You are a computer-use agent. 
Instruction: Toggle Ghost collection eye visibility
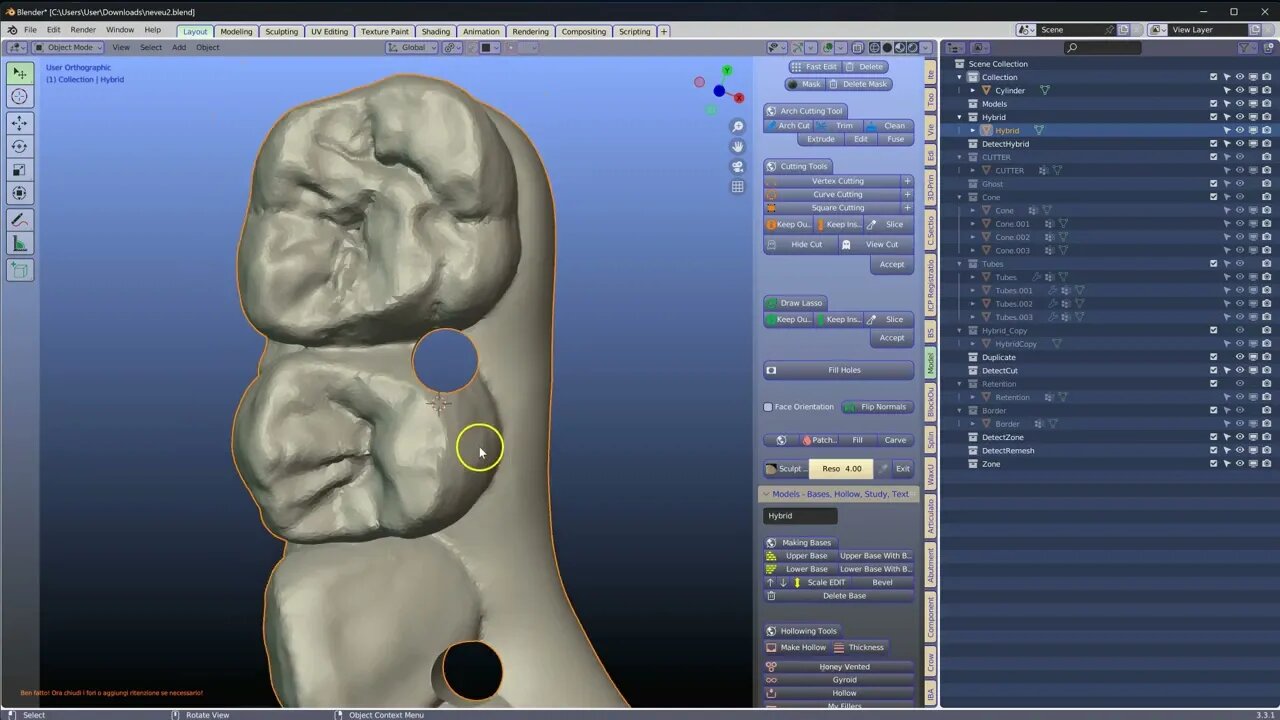[x=1240, y=184]
